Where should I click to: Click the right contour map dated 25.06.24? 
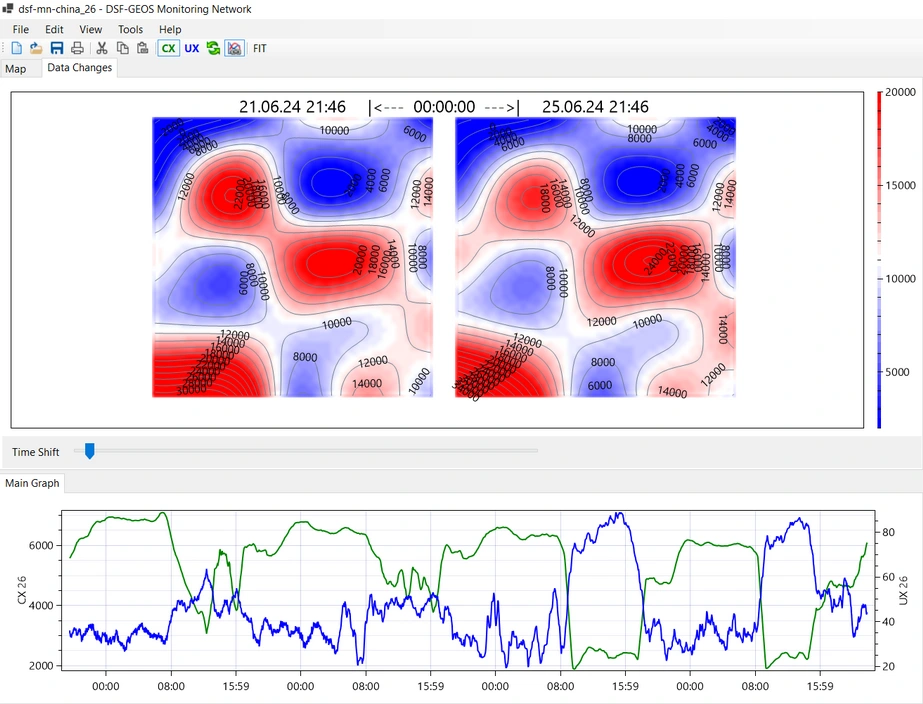pyautogui.click(x=595, y=257)
